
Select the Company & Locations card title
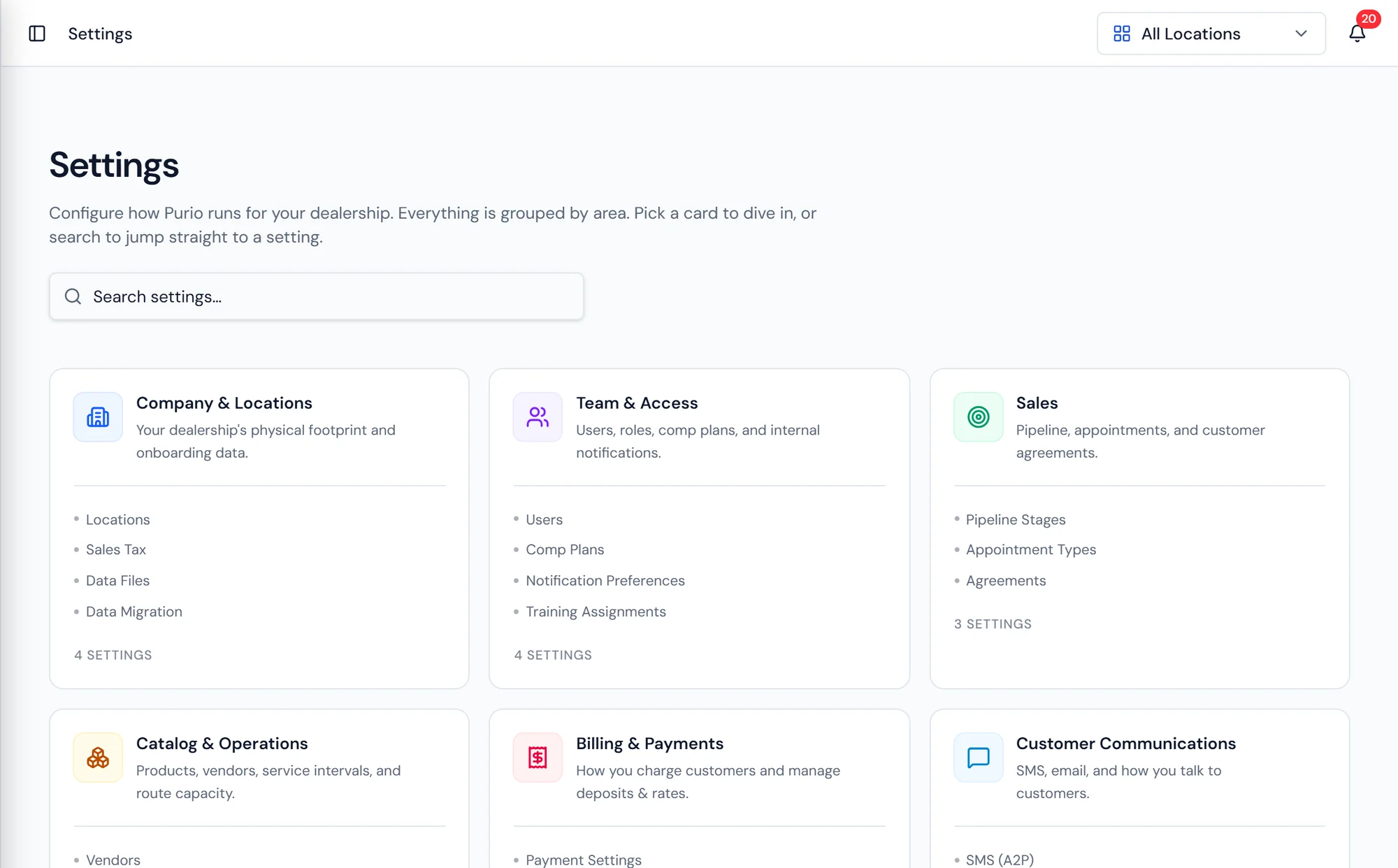(x=224, y=403)
